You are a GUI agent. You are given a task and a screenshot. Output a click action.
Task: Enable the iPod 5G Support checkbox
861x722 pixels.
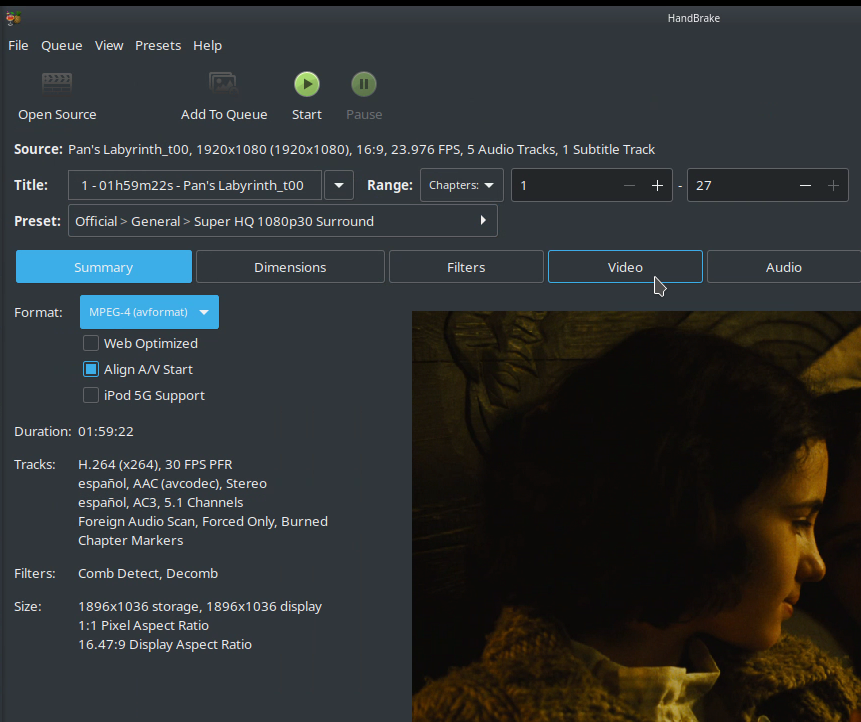(91, 395)
